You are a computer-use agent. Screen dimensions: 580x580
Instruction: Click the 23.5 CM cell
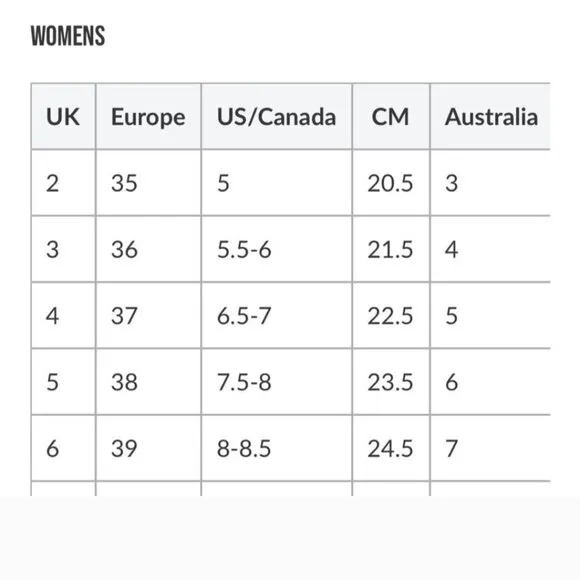point(391,382)
